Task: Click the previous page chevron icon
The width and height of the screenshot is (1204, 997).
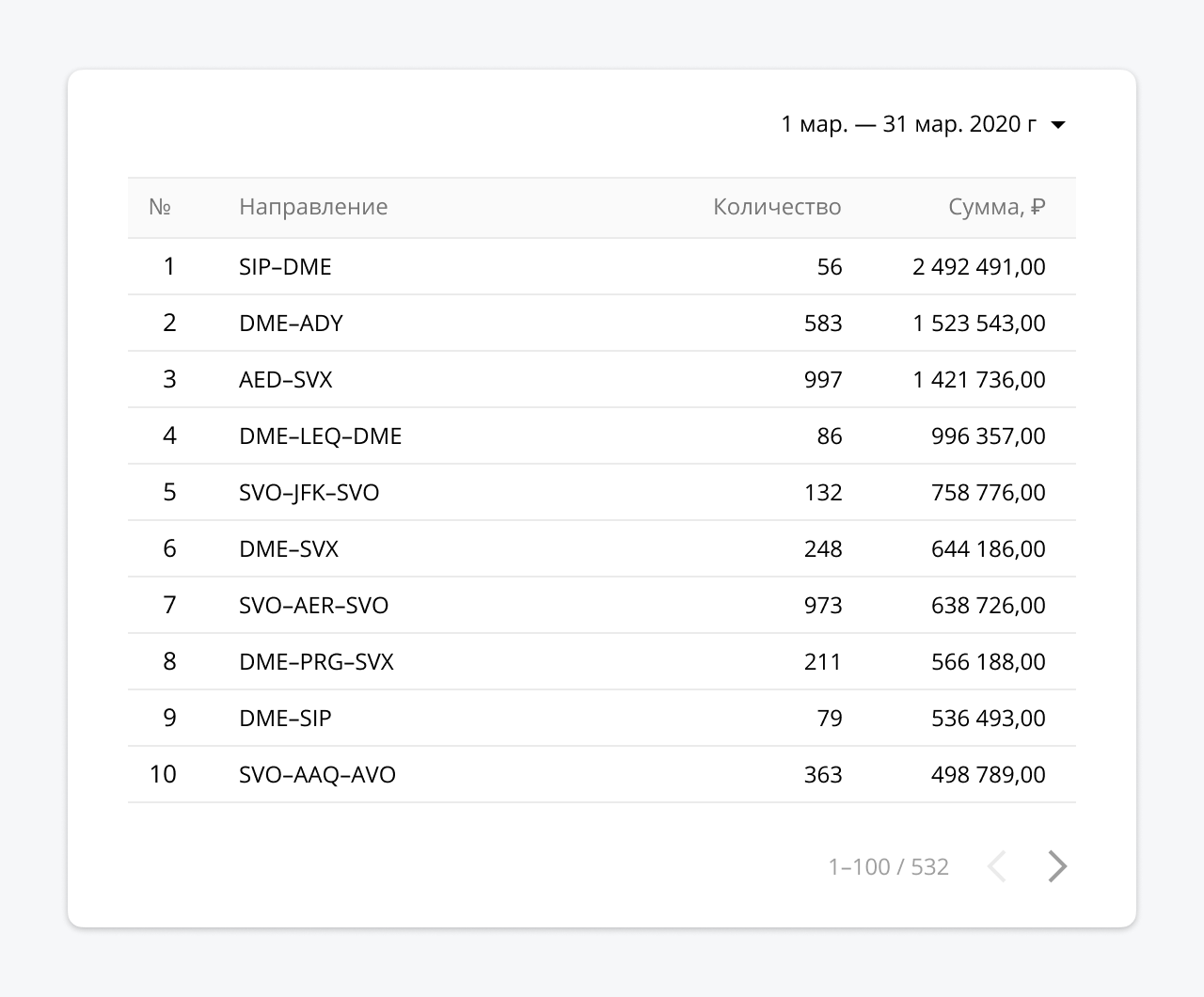Action: tap(997, 866)
